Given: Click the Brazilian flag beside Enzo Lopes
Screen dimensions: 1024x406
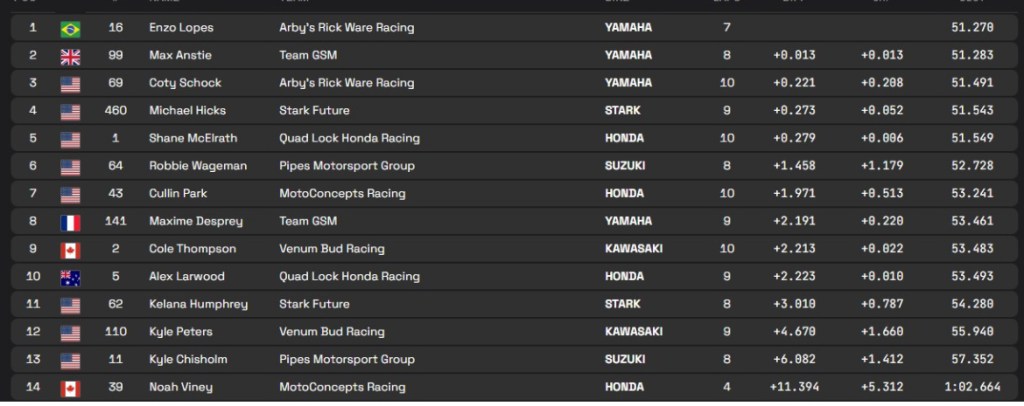Looking at the screenshot, I should coord(70,28).
